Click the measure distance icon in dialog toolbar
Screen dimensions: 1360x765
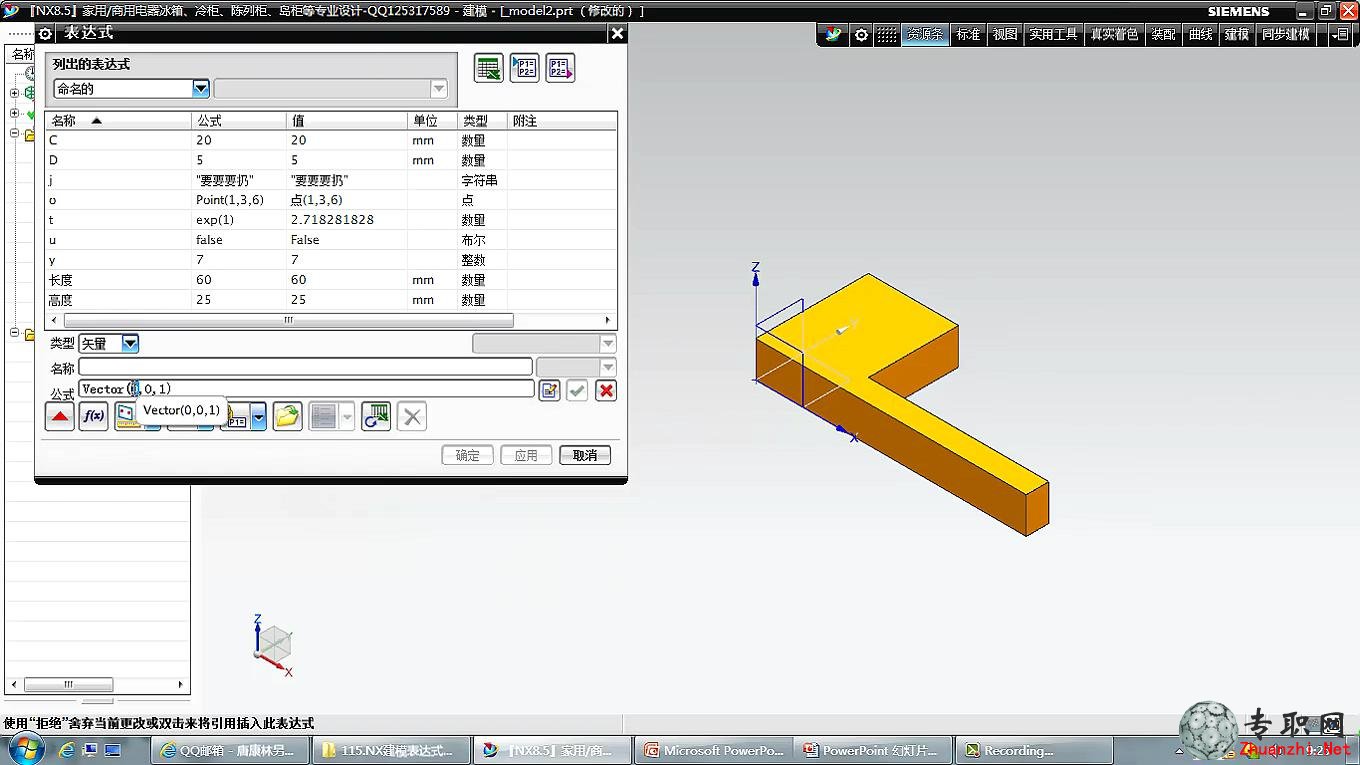pos(127,416)
